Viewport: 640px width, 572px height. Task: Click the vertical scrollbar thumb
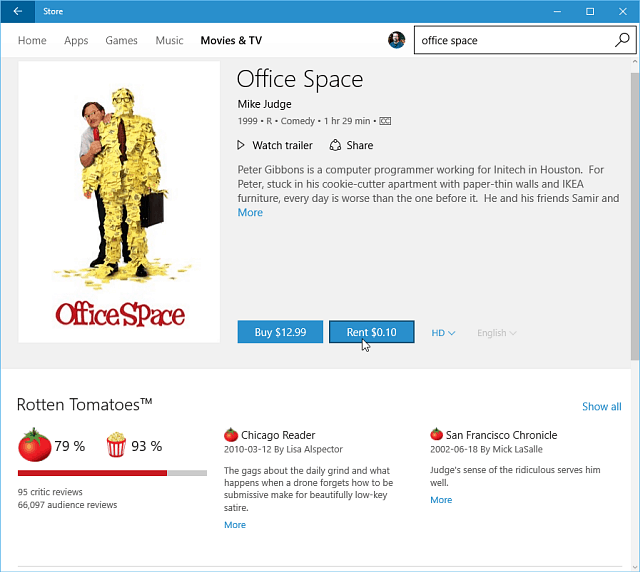635,216
